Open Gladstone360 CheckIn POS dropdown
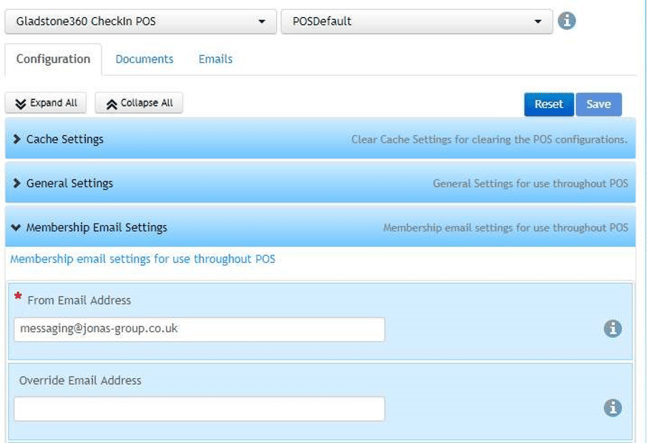The image size is (647, 443). point(141,21)
